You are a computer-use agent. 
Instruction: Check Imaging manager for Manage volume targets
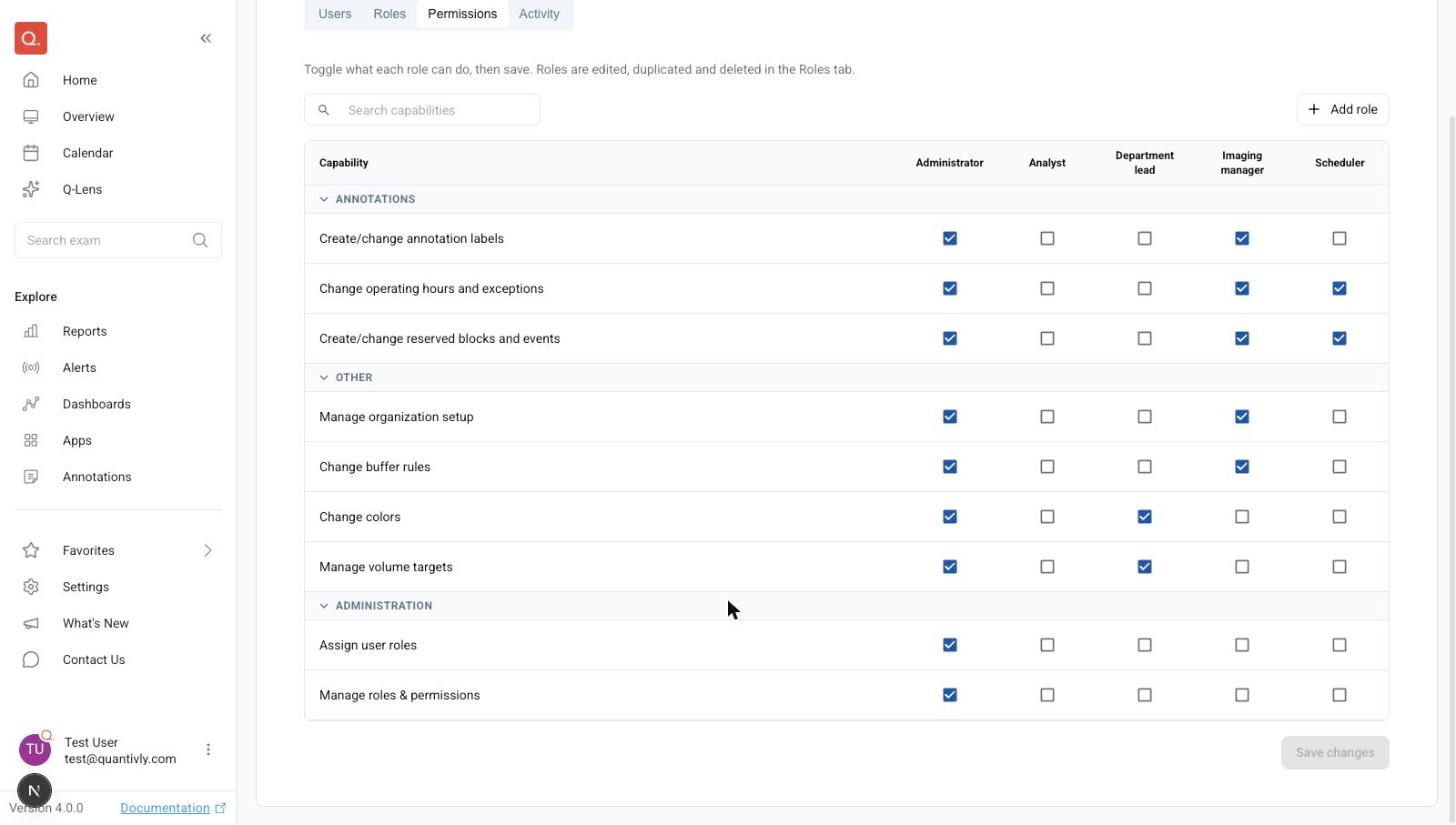pyautogui.click(x=1242, y=567)
